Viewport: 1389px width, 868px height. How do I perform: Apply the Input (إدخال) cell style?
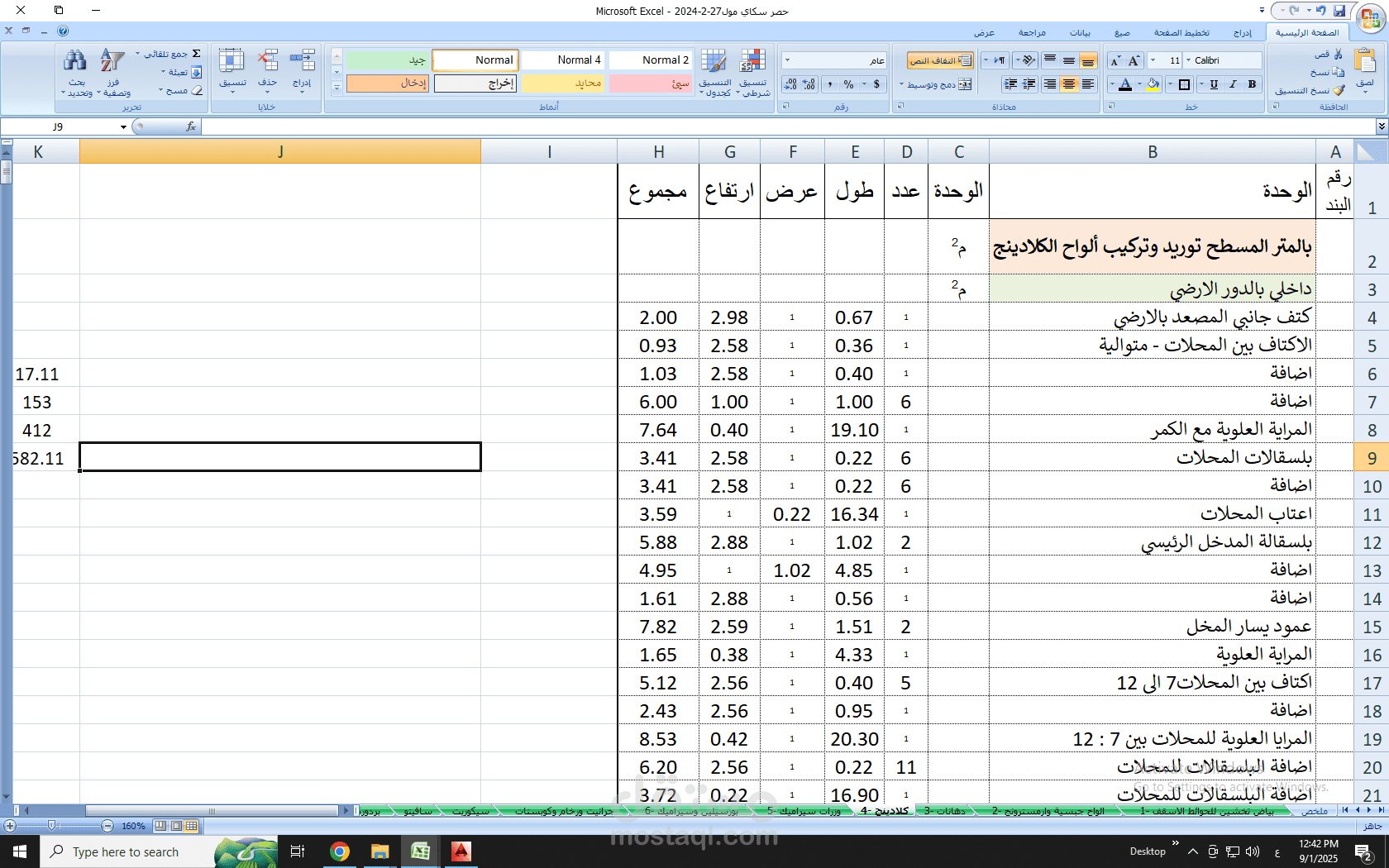tap(387, 83)
